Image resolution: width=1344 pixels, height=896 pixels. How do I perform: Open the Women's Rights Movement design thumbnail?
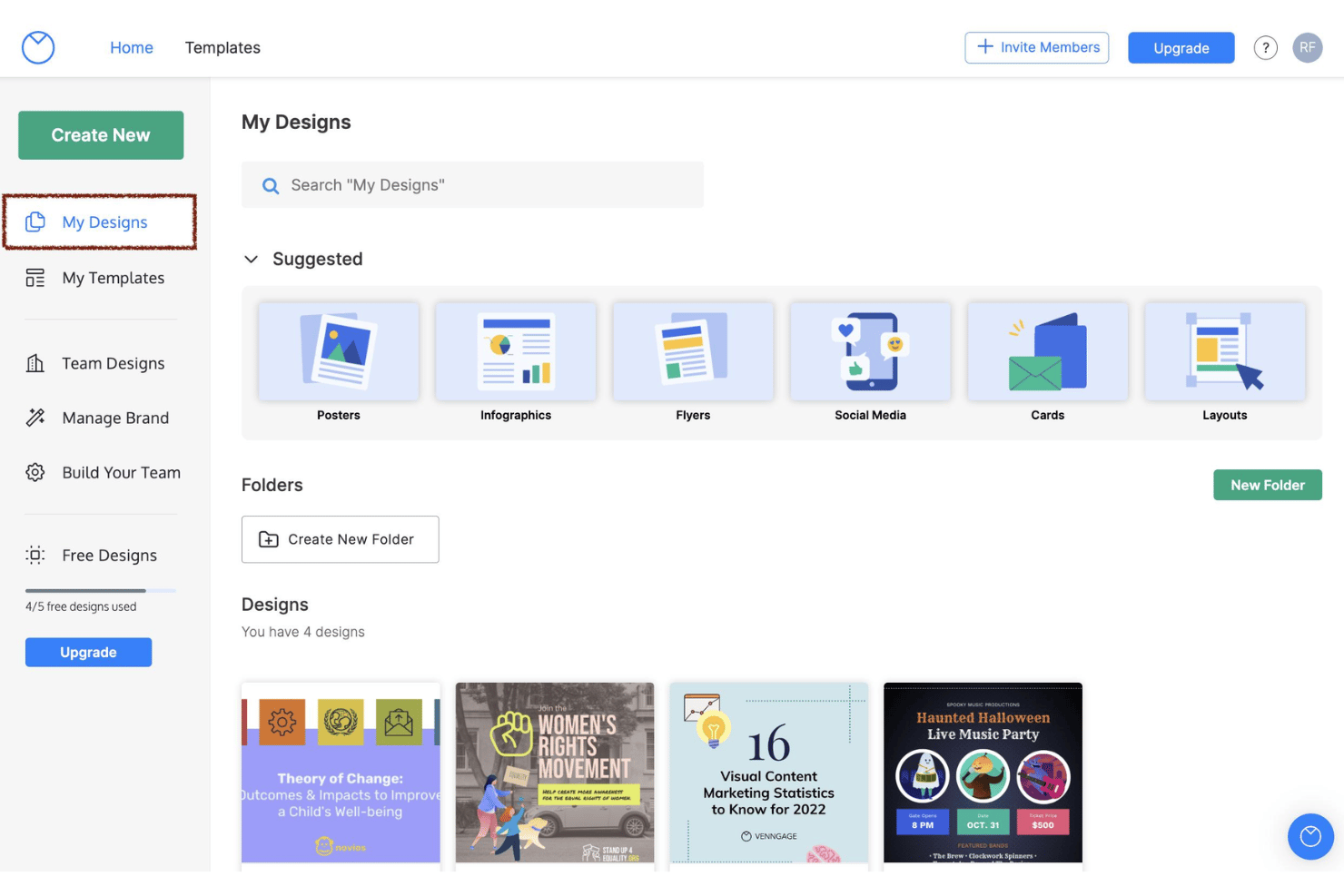(555, 773)
